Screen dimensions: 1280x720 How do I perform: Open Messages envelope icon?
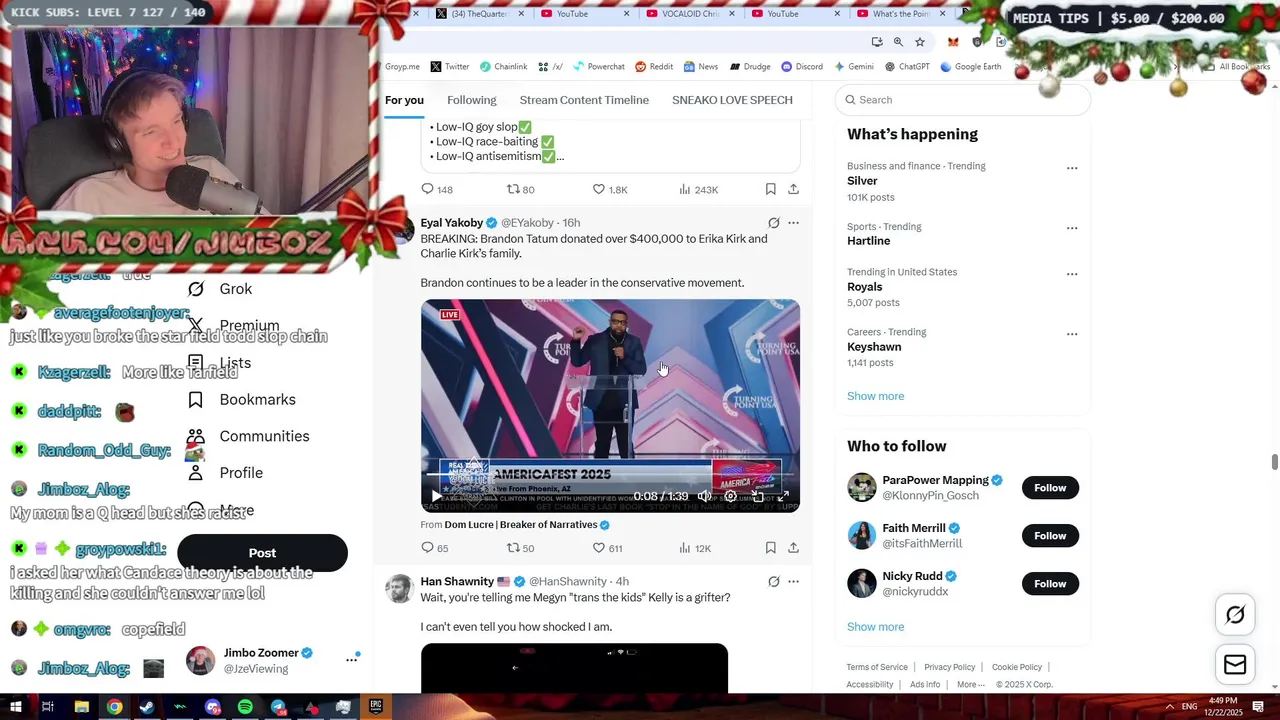pyautogui.click(x=1235, y=665)
